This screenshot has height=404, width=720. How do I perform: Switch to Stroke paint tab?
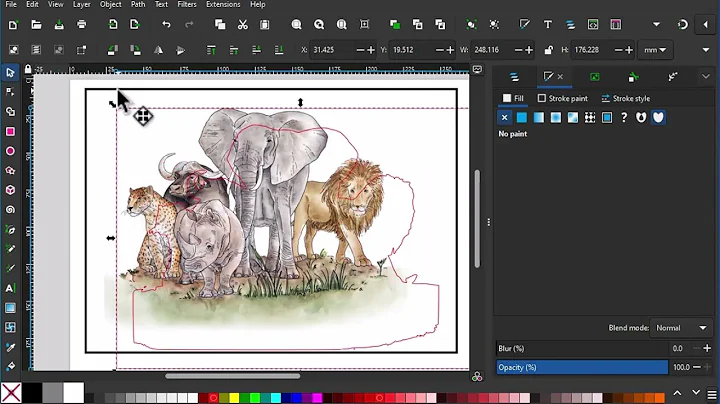tap(562, 98)
